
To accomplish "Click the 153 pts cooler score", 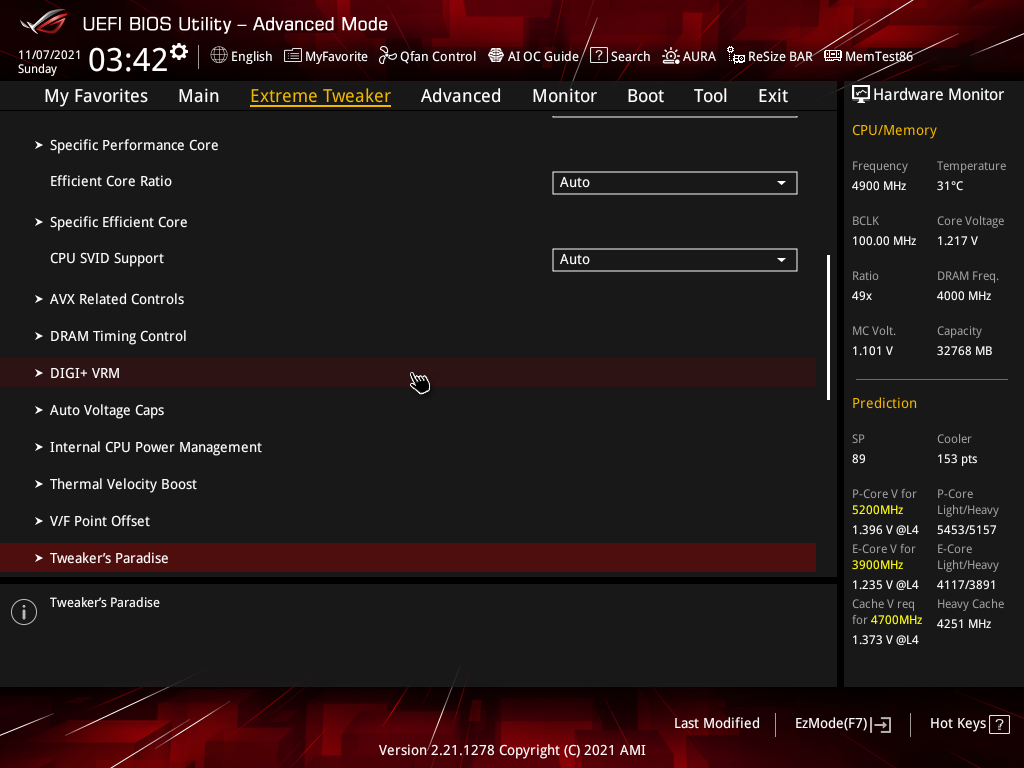I will pos(957,459).
